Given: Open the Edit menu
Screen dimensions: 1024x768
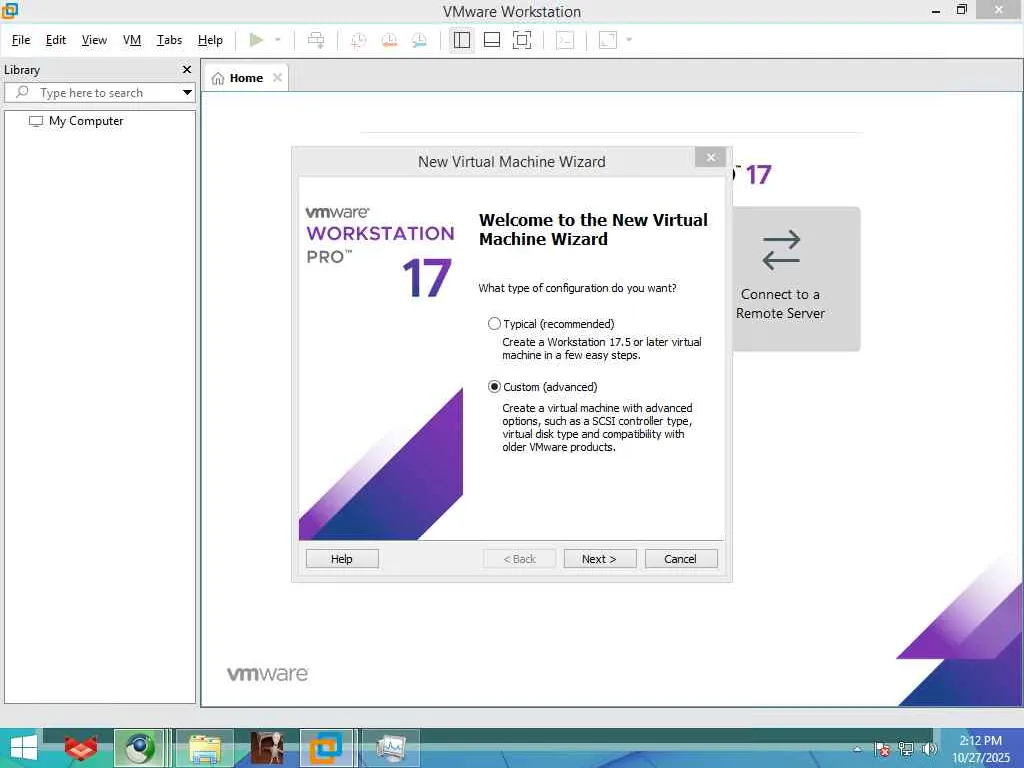Looking at the screenshot, I should click(56, 40).
